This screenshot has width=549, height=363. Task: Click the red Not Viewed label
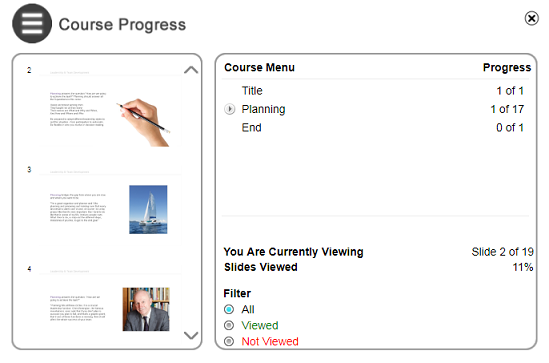tap(270, 341)
